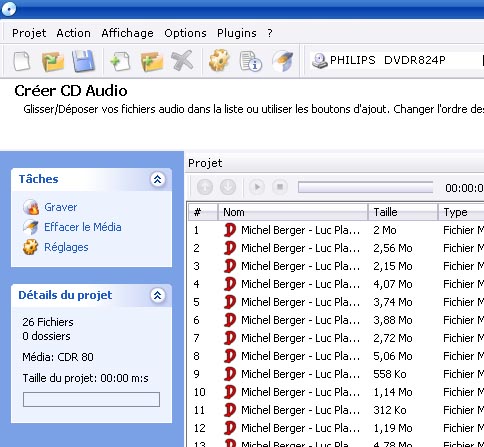Click the gear icon beside Réglages

point(31,247)
